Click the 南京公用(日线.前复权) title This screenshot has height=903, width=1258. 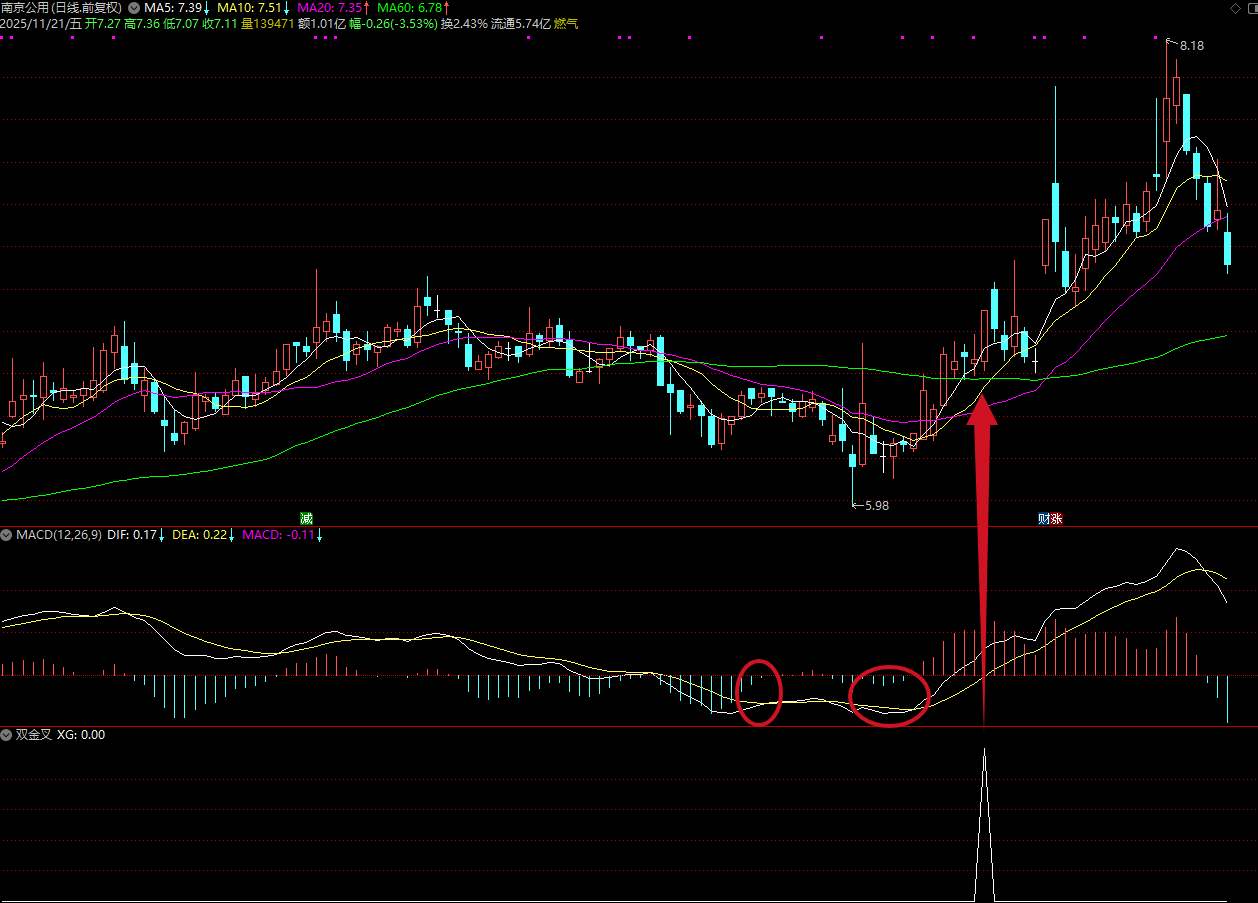coord(62,8)
